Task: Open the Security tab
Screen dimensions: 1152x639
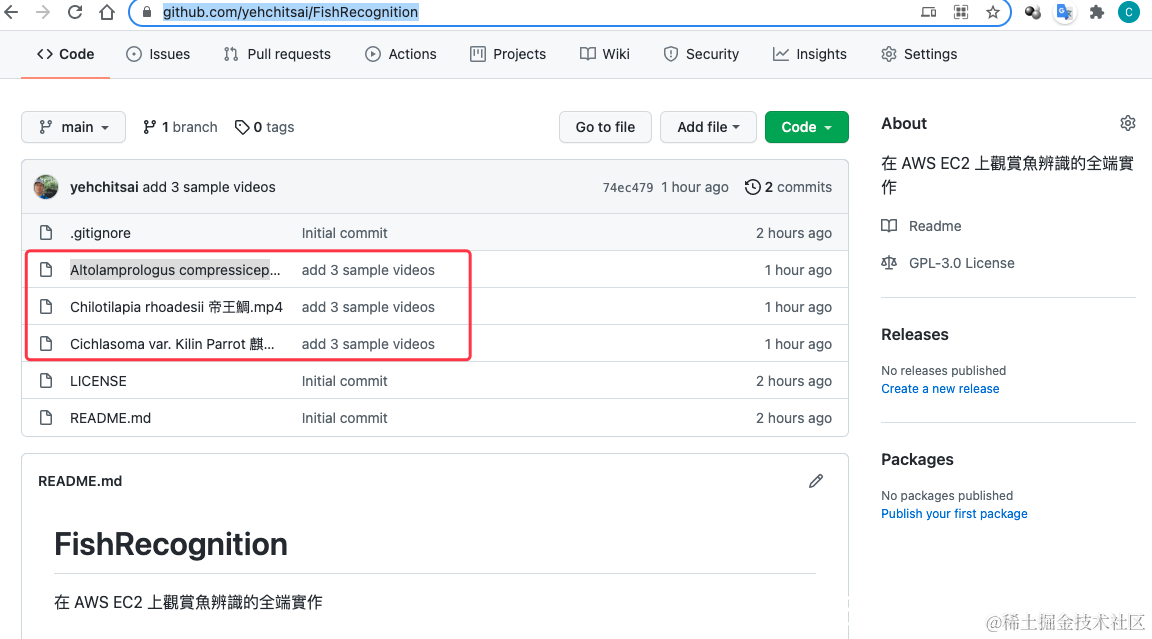Action: [701, 54]
